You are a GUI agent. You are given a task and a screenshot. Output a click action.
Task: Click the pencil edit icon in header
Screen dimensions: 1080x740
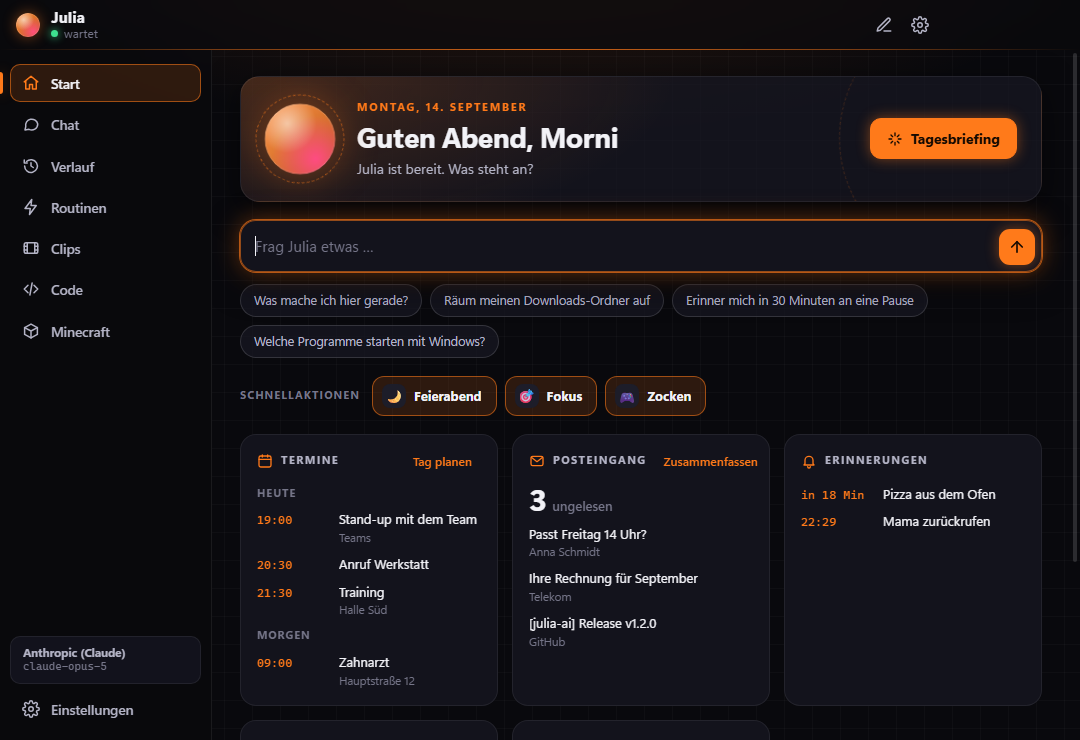coord(884,25)
